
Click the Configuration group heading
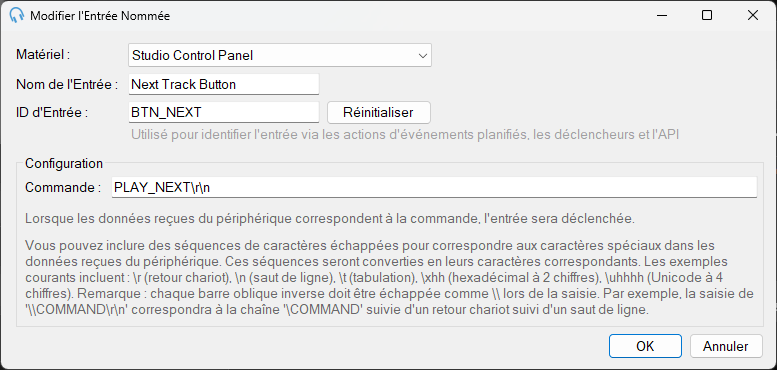pos(64,163)
